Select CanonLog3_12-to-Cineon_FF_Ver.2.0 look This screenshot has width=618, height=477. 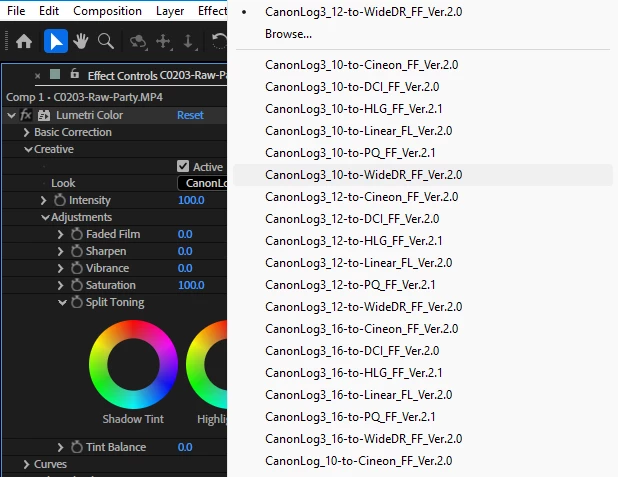423,197
